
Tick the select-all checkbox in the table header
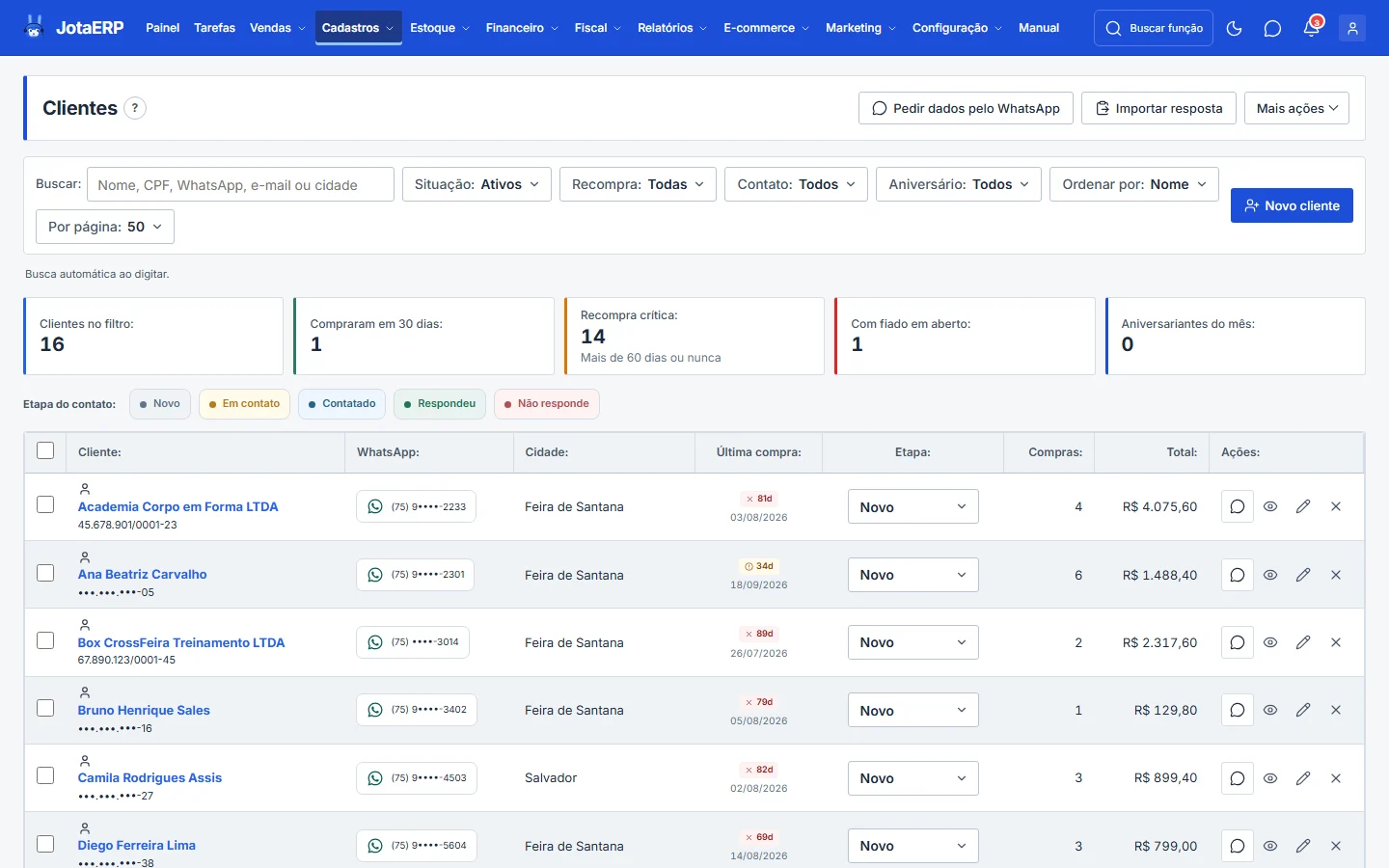[x=45, y=450]
